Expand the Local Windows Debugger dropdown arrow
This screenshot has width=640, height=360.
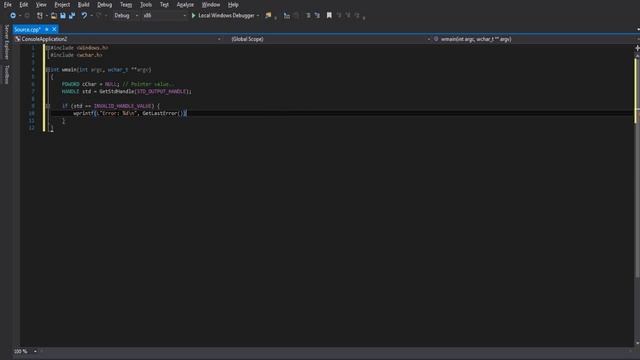[x=258, y=16]
